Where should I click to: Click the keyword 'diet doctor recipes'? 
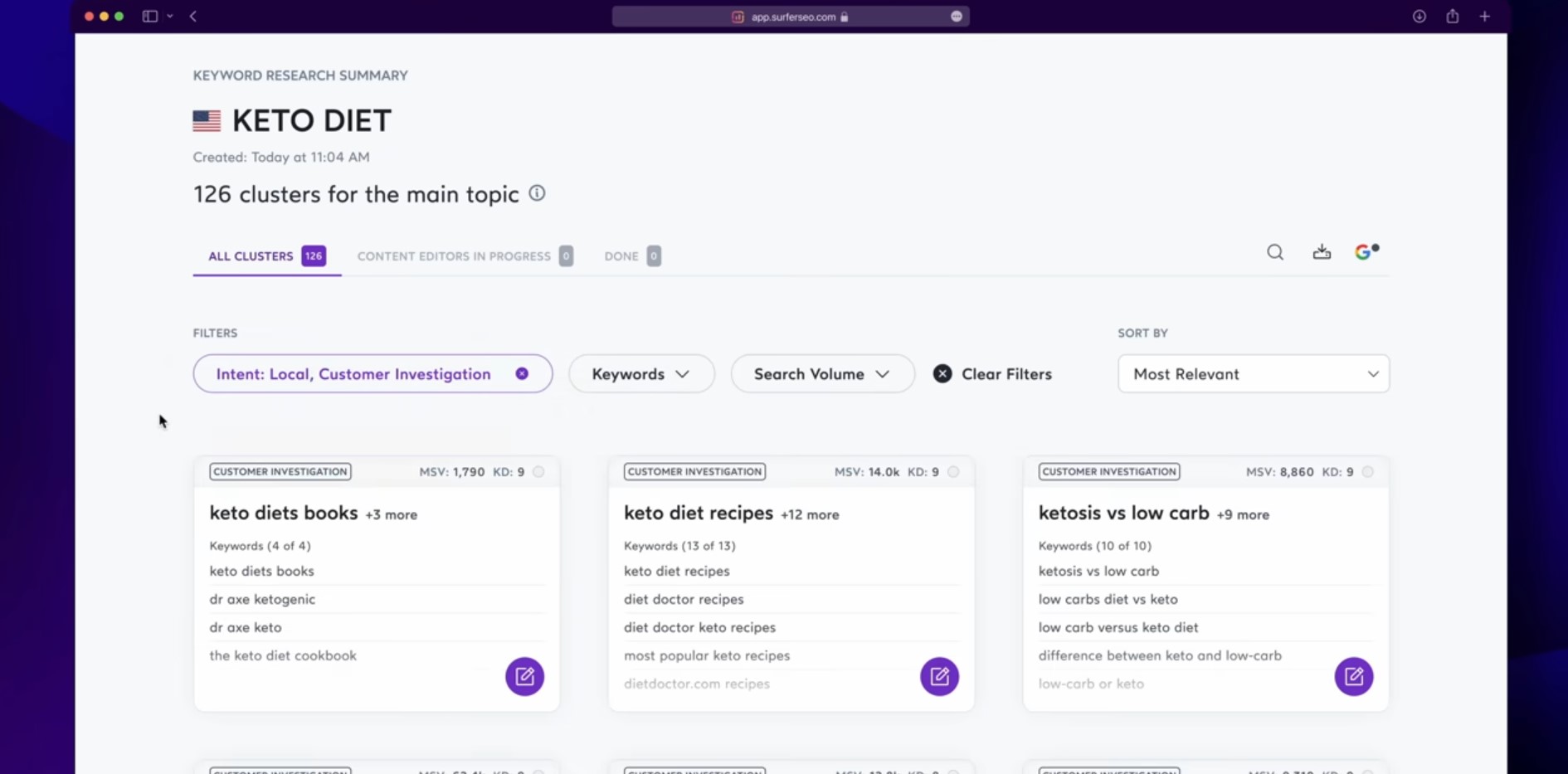click(x=684, y=599)
